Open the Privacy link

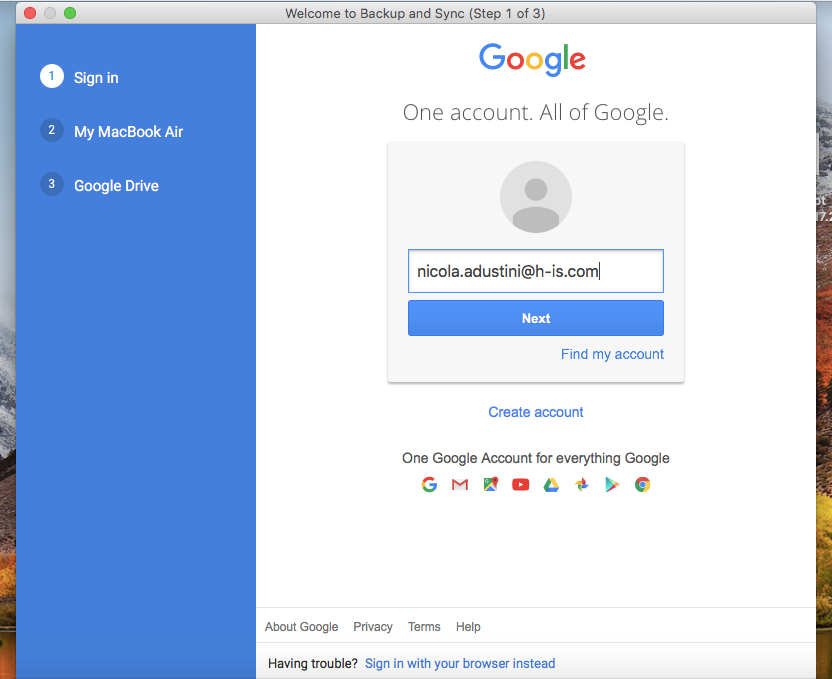pos(373,627)
